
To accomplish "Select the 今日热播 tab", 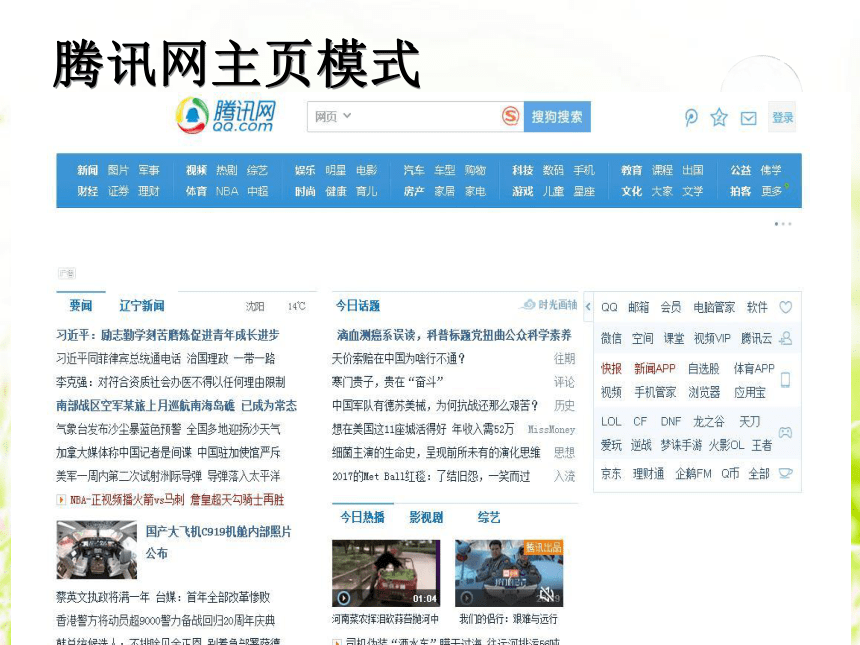I will (363, 517).
